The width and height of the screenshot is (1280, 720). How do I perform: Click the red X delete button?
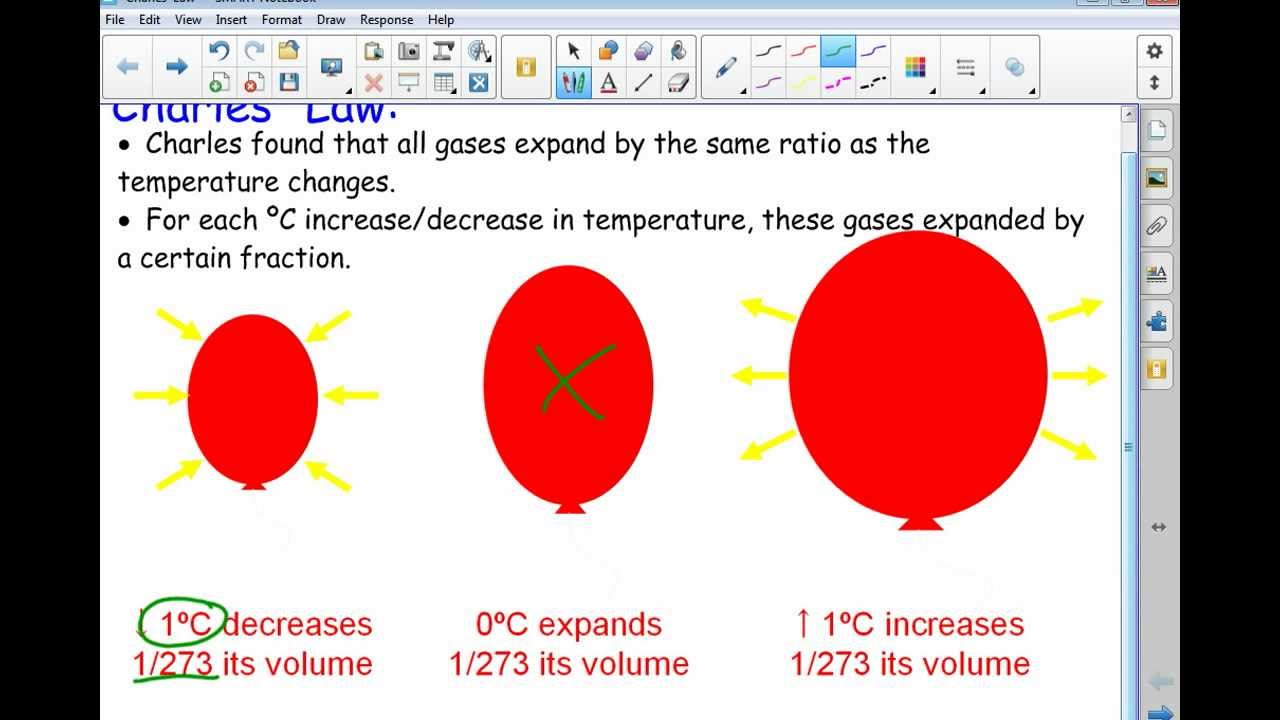tap(374, 83)
